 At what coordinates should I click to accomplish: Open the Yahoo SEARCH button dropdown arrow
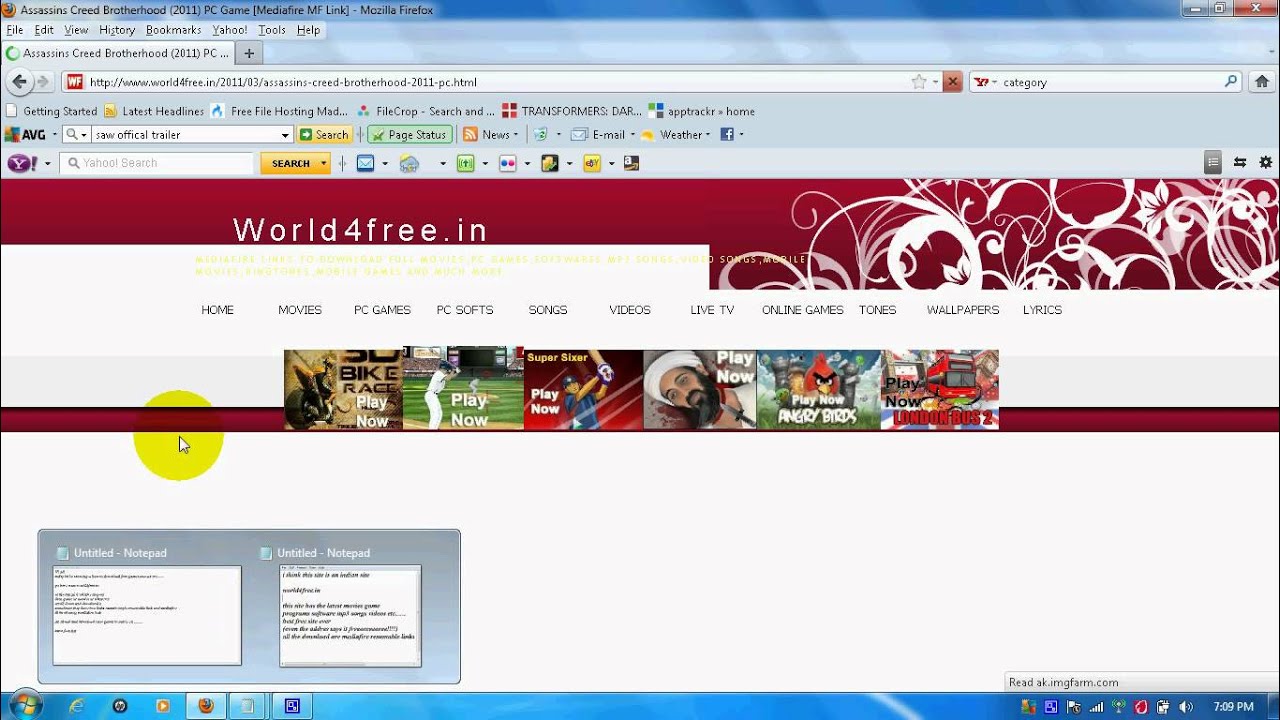pyautogui.click(x=323, y=163)
